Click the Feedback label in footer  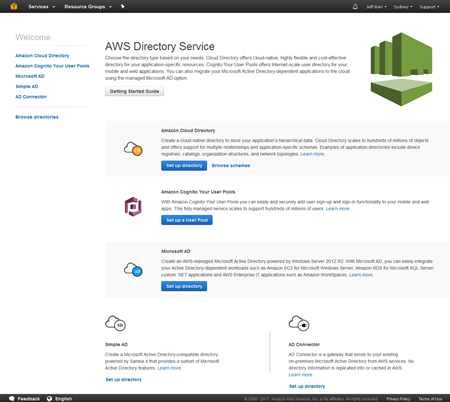29,399
